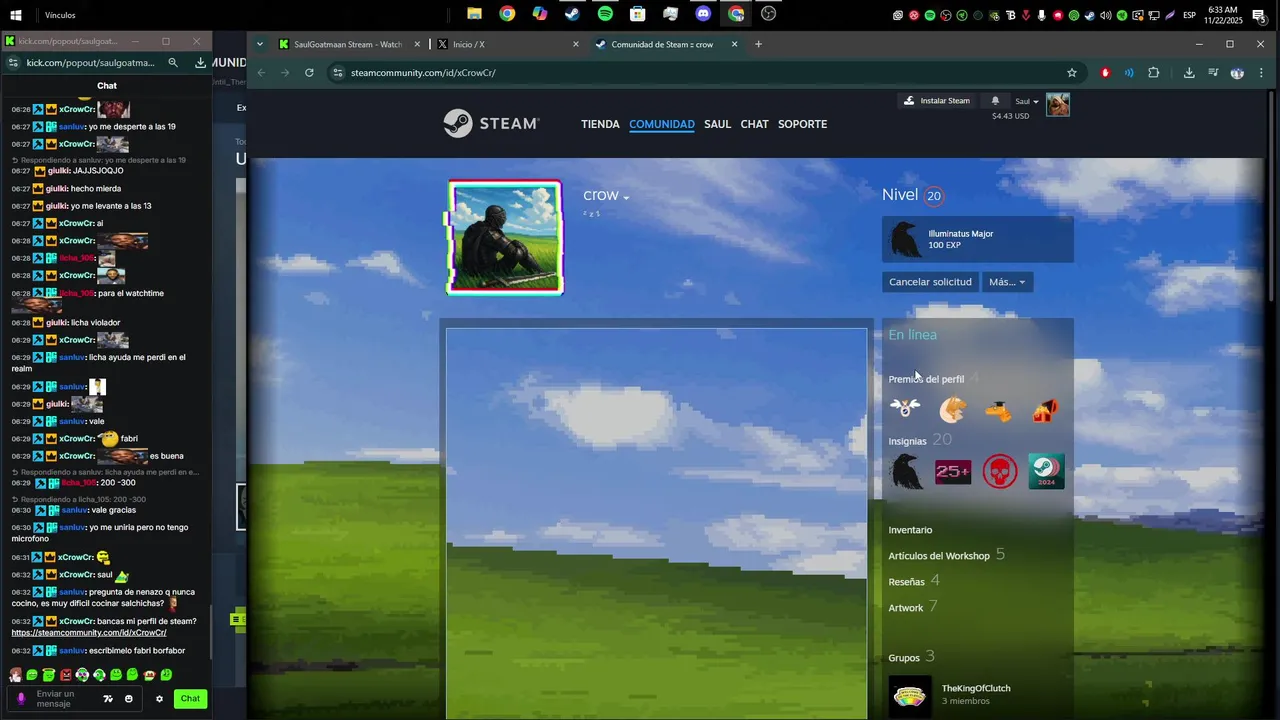Open a new Chrome tab
Image resolution: width=1280 pixels, height=720 pixels.
click(x=758, y=44)
